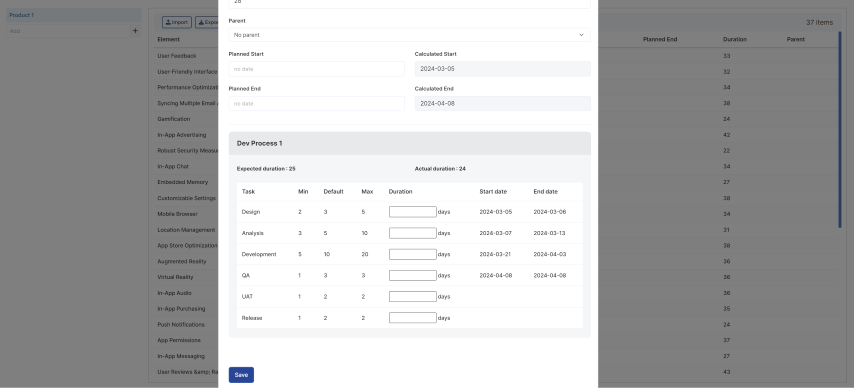Click the Actual duration : 24 label
854x388 pixels.
point(440,169)
